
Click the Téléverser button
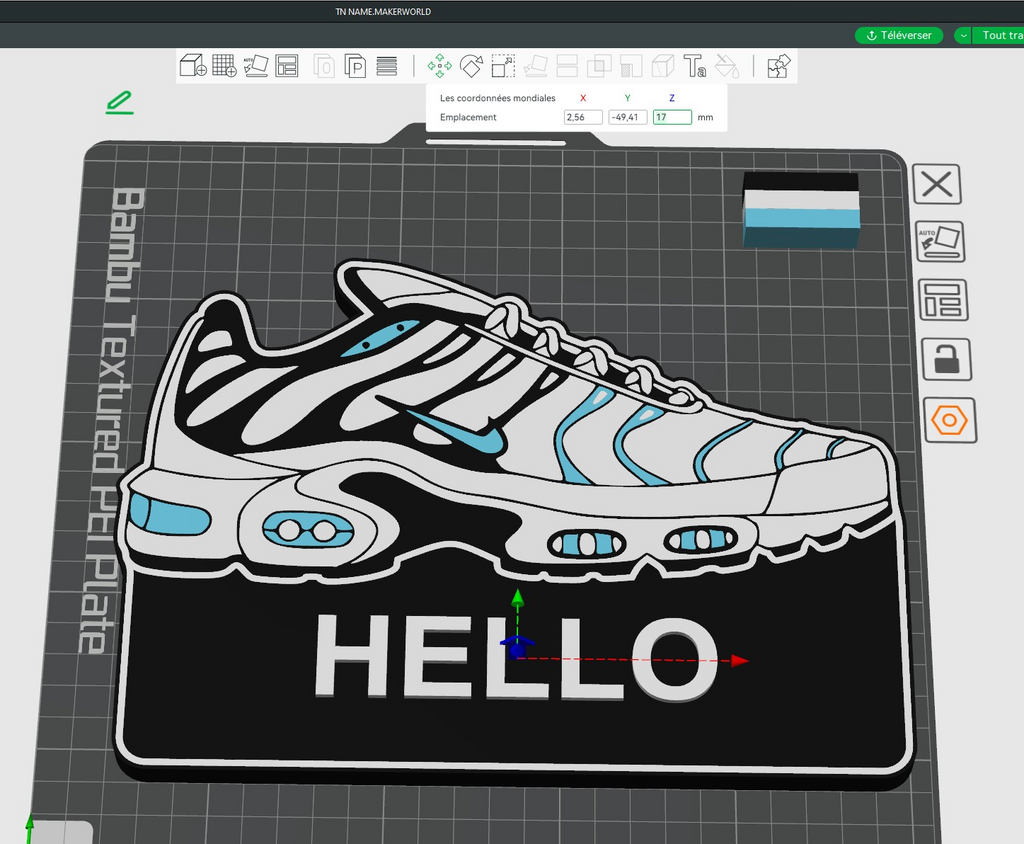click(x=899, y=35)
